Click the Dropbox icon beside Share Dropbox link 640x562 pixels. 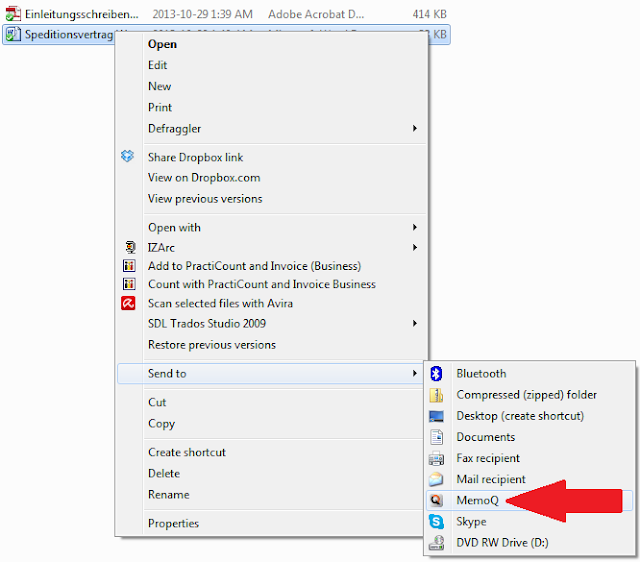[127, 156]
